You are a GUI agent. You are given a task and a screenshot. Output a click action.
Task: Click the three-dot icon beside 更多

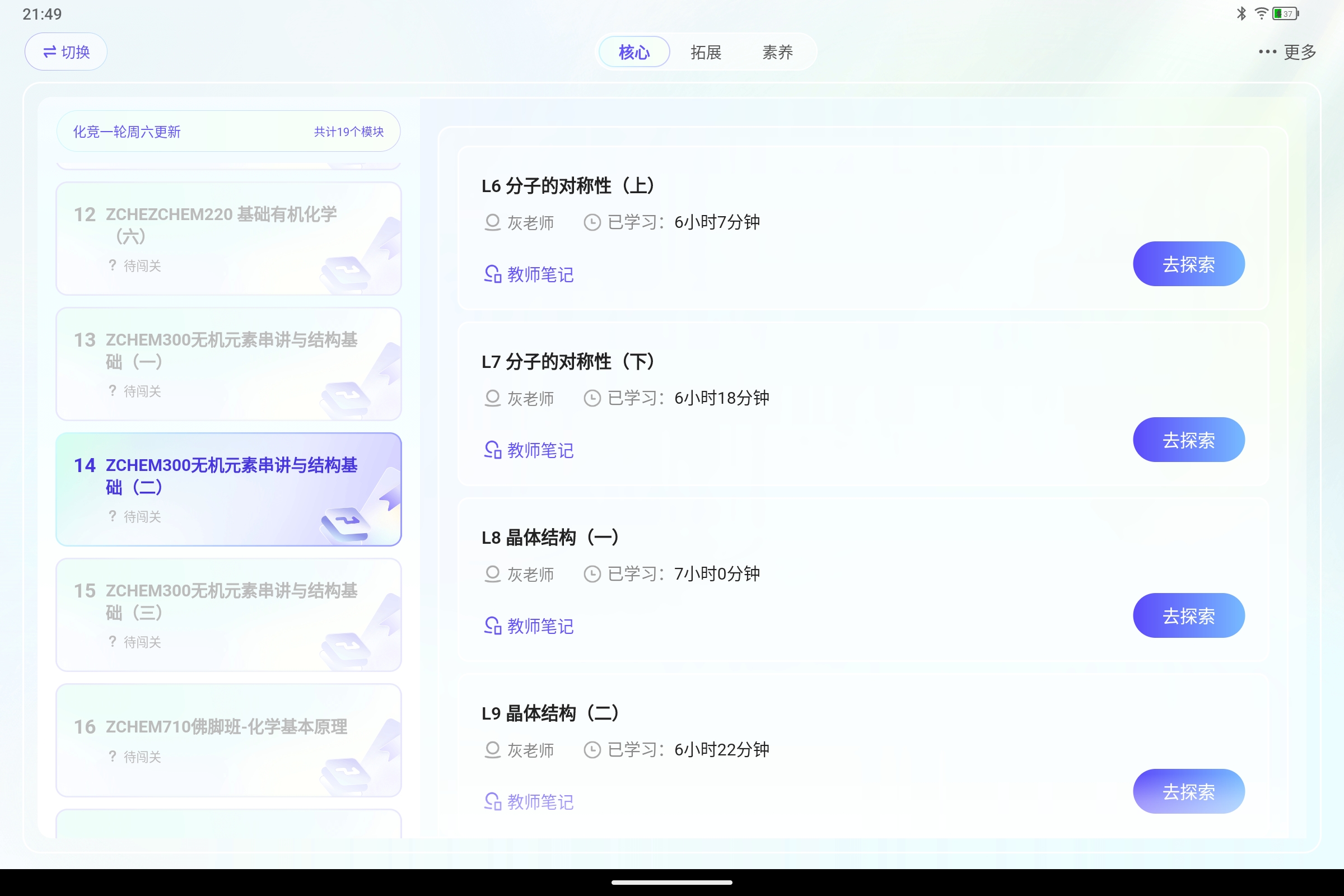point(1267,52)
